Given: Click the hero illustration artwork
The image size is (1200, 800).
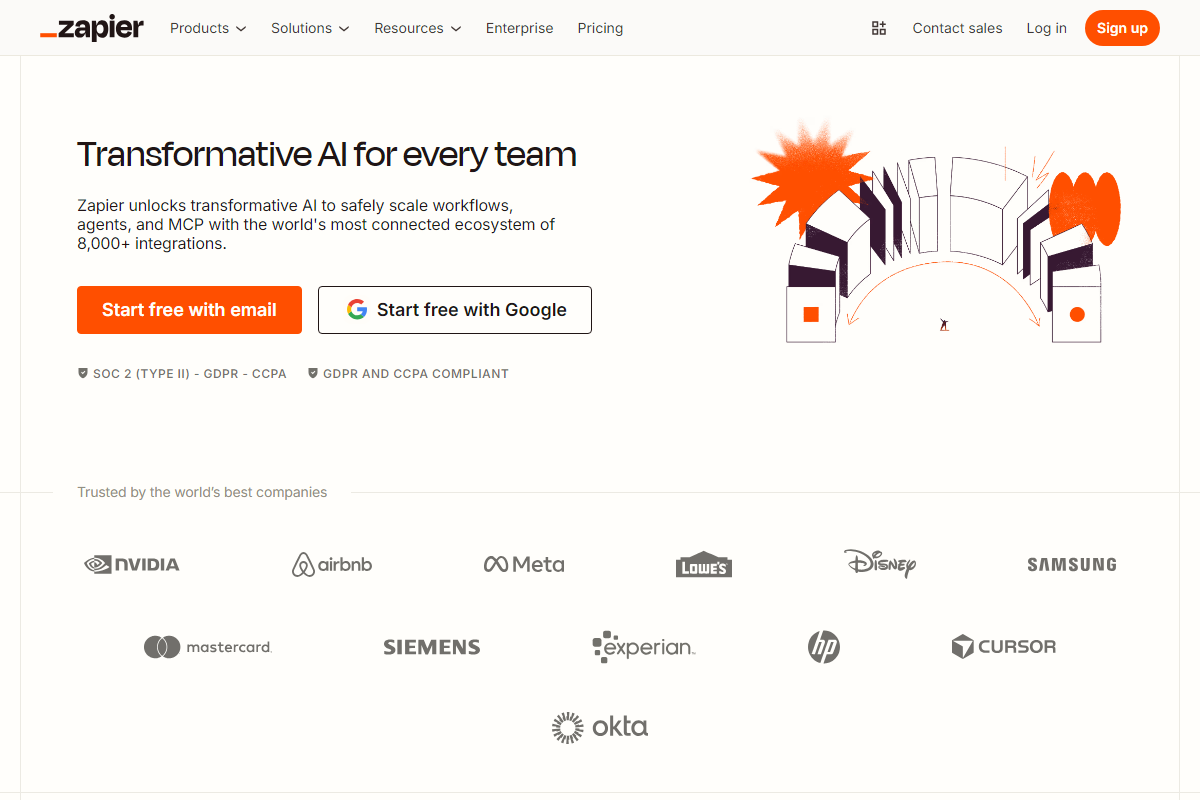Looking at the screenshot, I should click(x=940, y=230).
